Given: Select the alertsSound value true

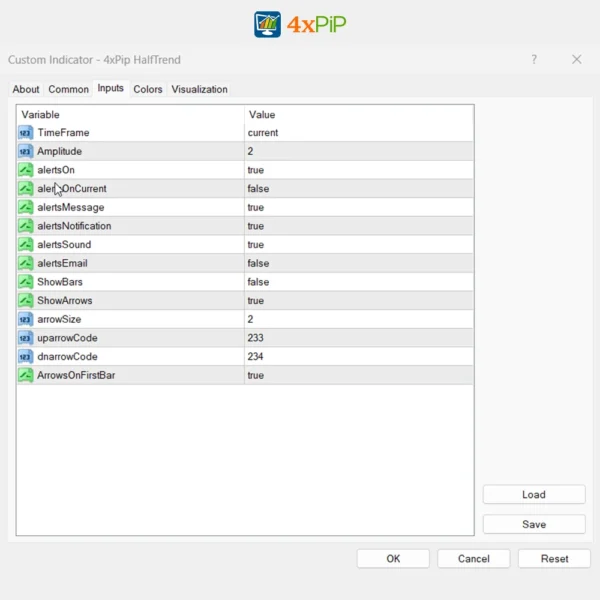Looking at the screenshot, I should pos(256,245).
